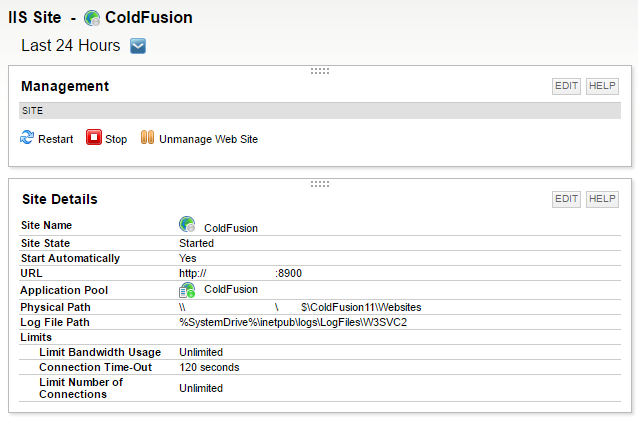643x421 pixels.
Task: Click the Stop link
Action: pyautogui.click(x=116, y=139)
